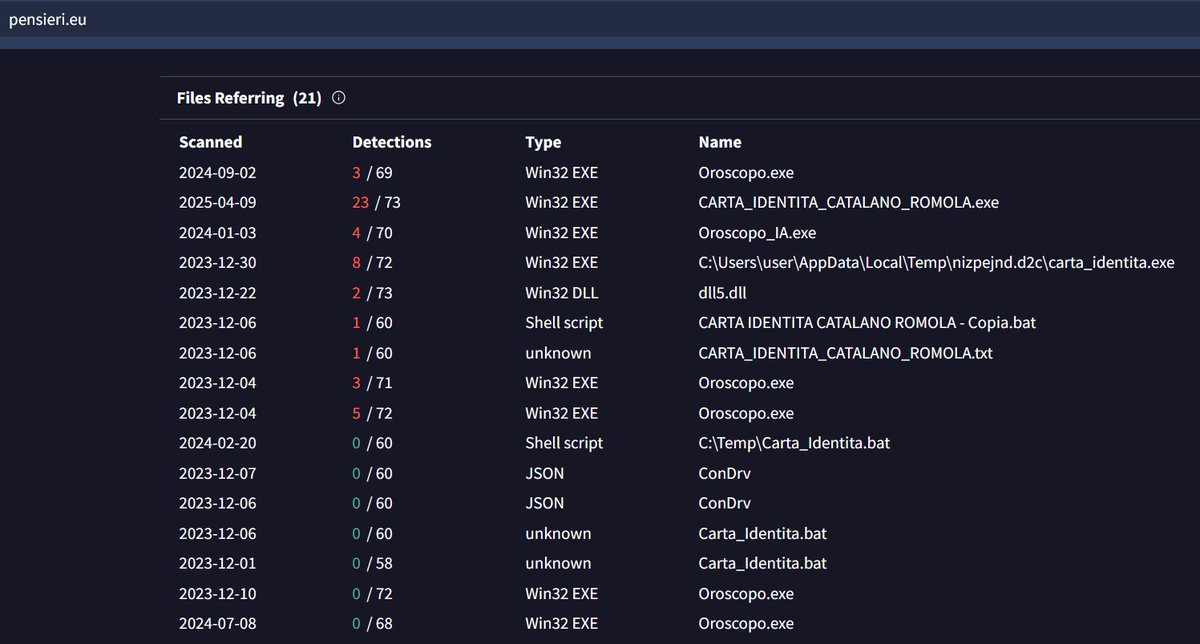Open Oroscopo.exe with 5 / 72 detections
The width and height of the screenshot is (1200, 644).
(x=746, y=413)
